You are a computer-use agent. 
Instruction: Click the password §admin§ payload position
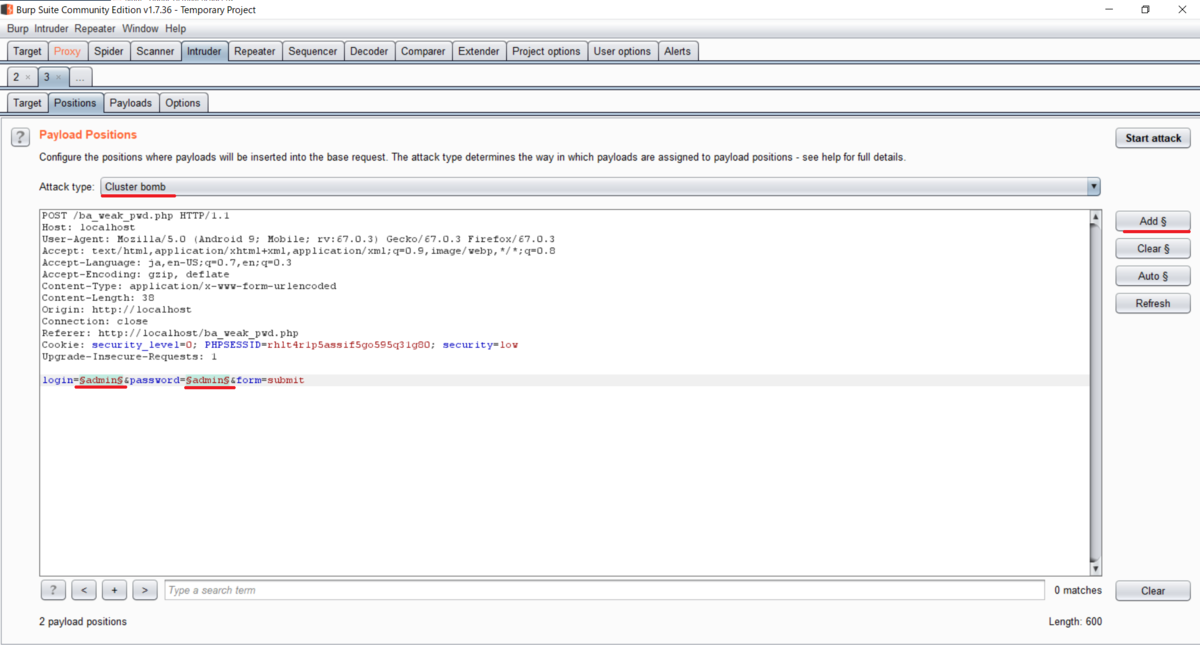click(x=208, y=380)
